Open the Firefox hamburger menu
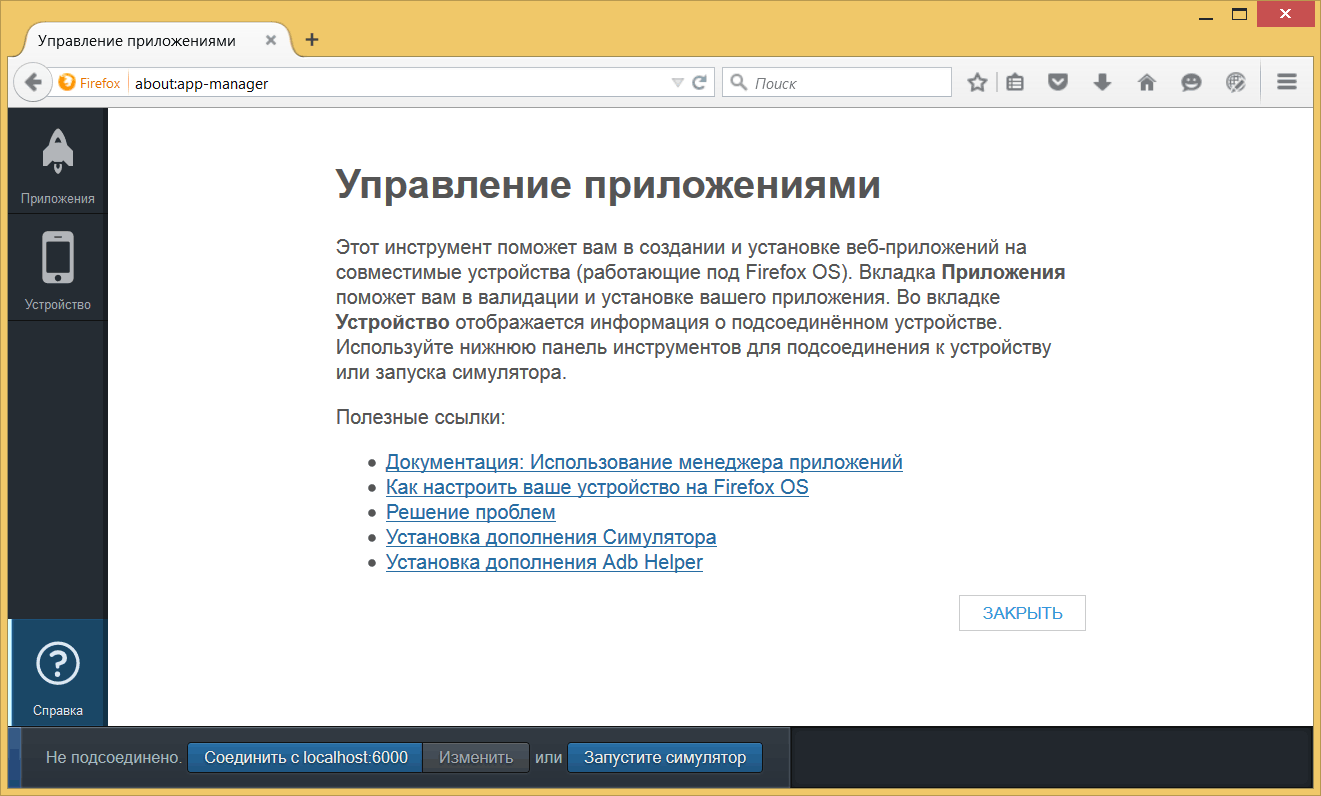This screenshot has width=1321, height=796. tap(1287, 83)
